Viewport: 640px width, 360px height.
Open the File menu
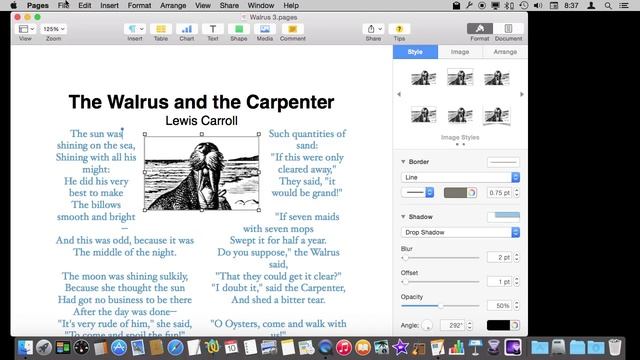63,5
